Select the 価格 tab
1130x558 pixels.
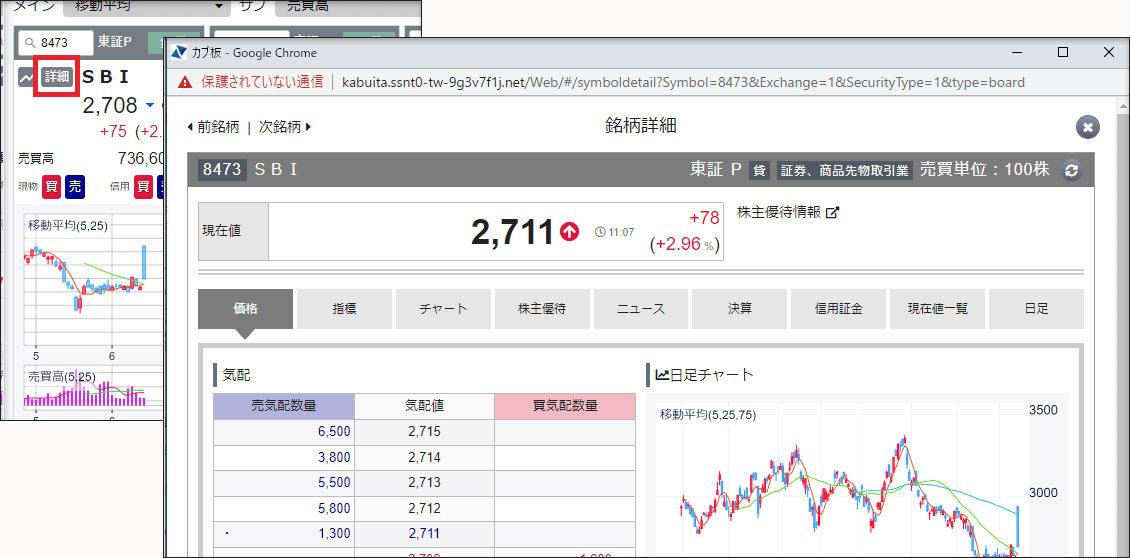point(245,309)
